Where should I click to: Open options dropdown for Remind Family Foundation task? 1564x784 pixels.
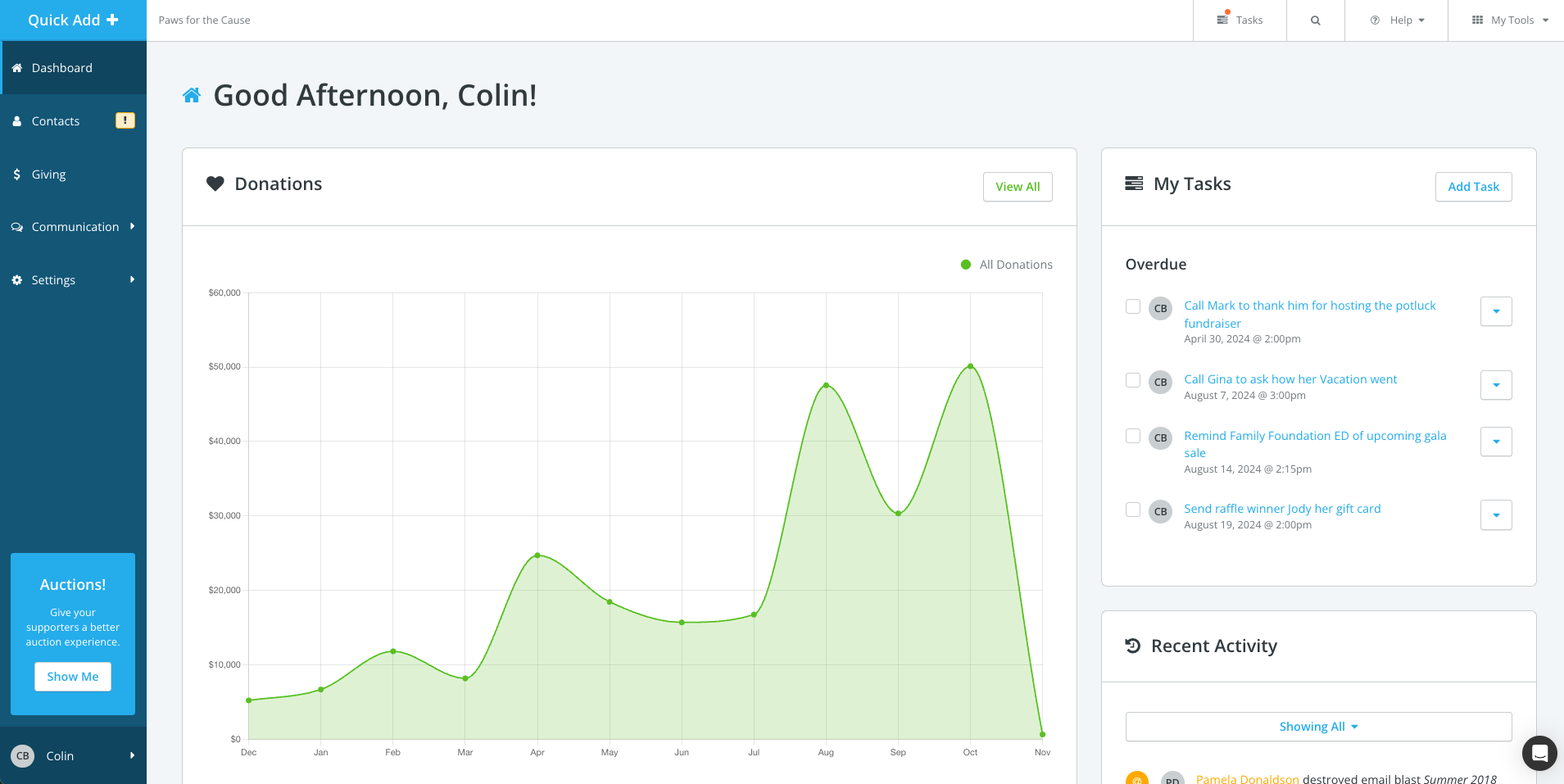1495,442
